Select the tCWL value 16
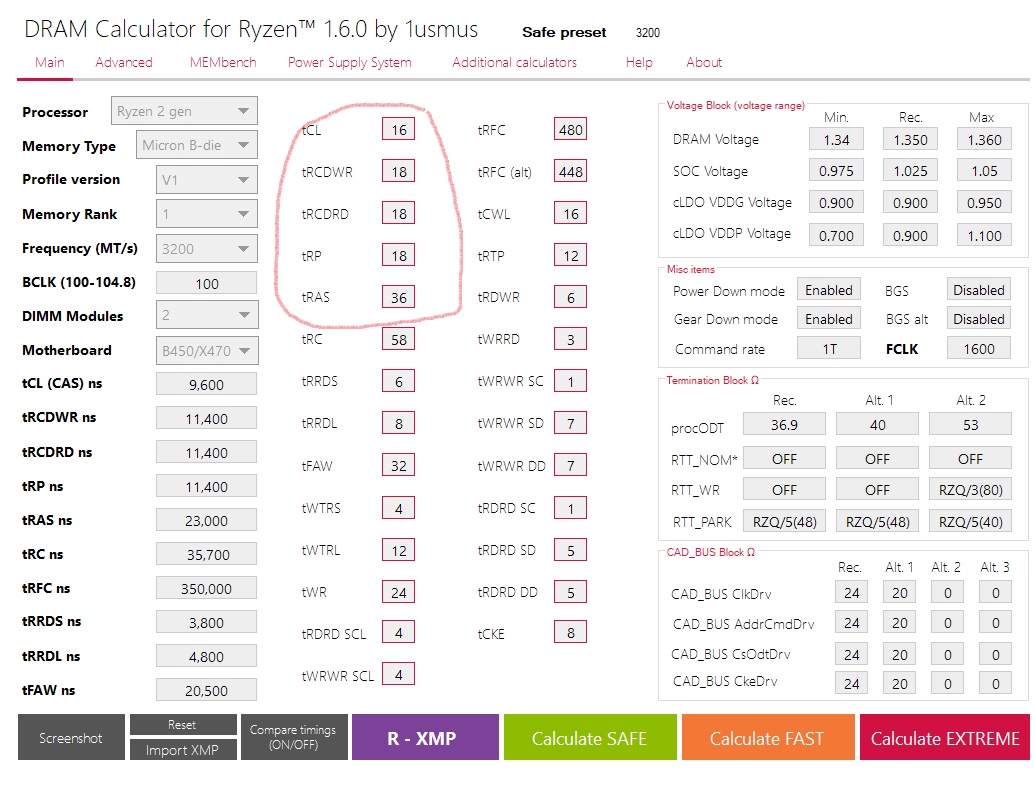Image resolution: width=1035 pixels, height=786 pixels. (x=570, y=213)
